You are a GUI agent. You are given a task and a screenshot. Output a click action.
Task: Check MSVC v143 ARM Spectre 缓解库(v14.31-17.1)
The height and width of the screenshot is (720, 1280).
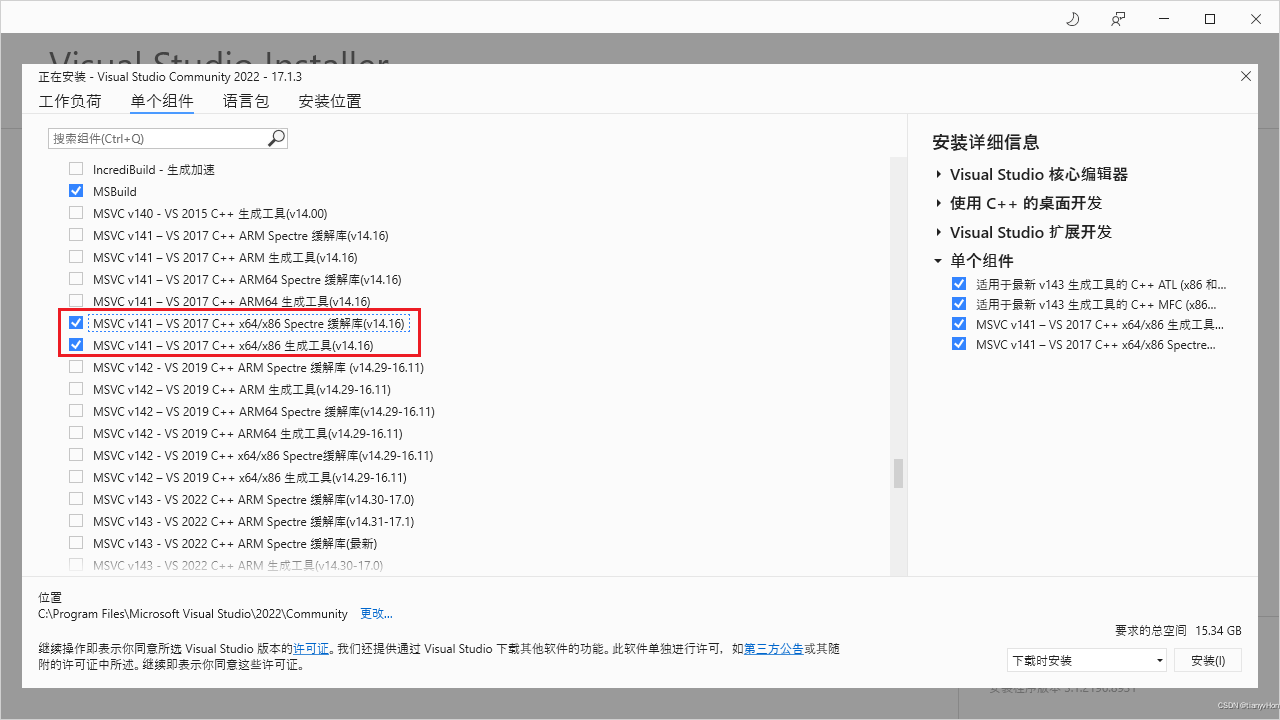click(x=76, y=521)
